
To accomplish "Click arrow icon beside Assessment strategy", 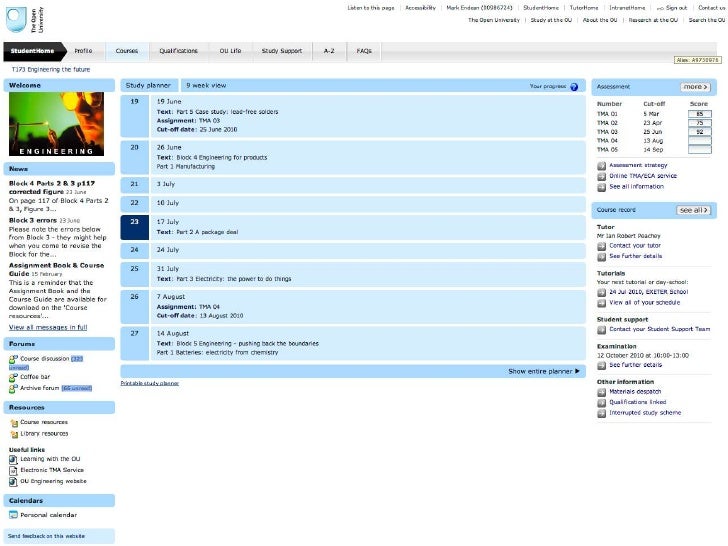I will pyautogui.click(x=601, y=165).
